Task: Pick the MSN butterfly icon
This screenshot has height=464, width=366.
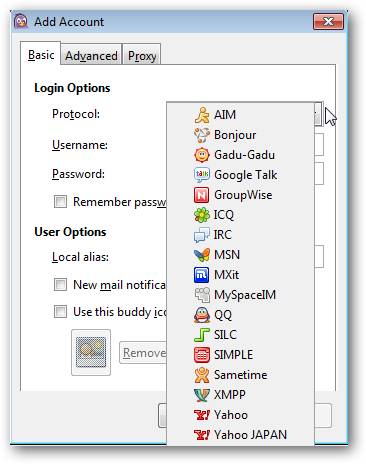Action: coord(202,255)
